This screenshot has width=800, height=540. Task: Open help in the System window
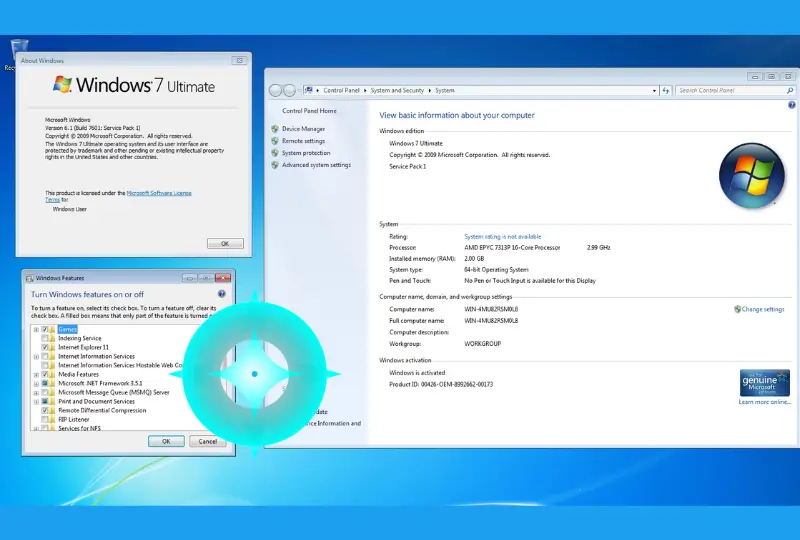pyautogui.click(x=791, y=105)
